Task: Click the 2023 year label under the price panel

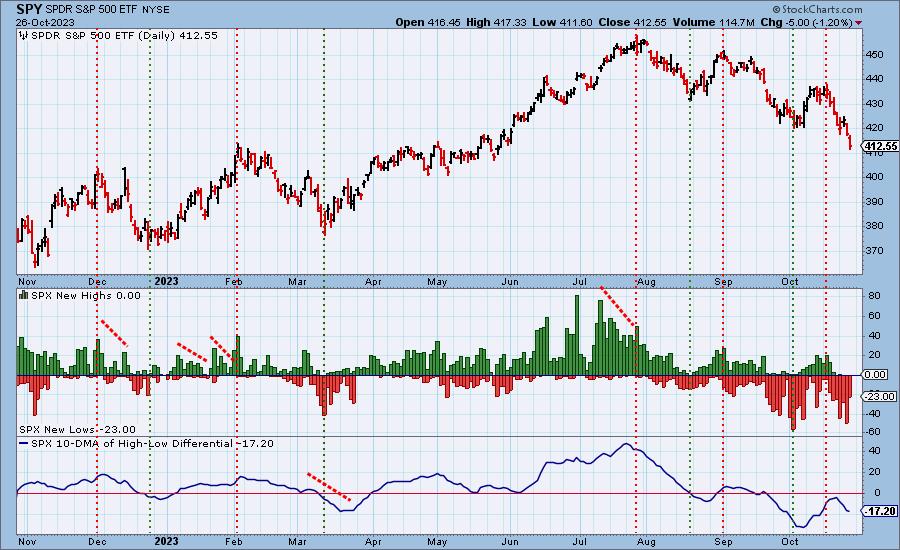Action: (166, 281)
